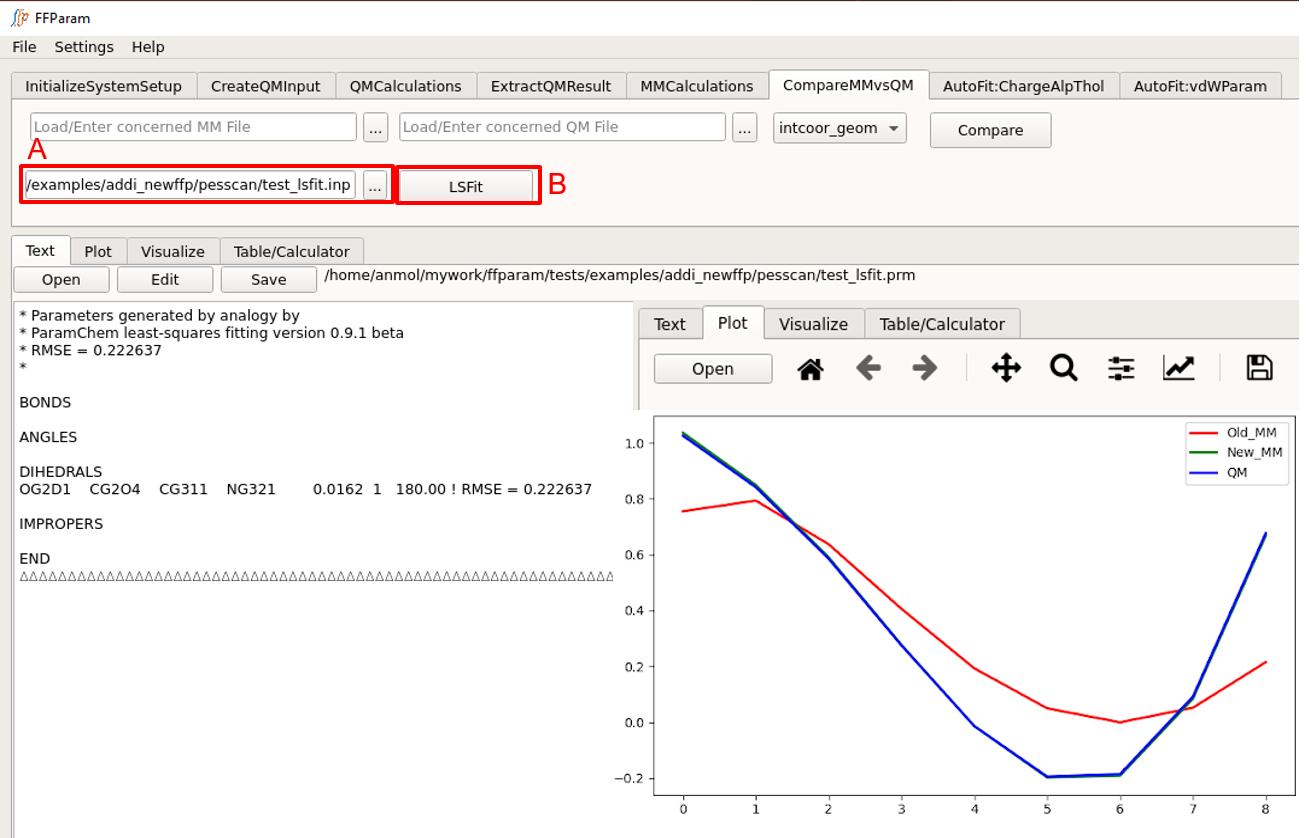Select the right panel Plot tab

point(733,323)
